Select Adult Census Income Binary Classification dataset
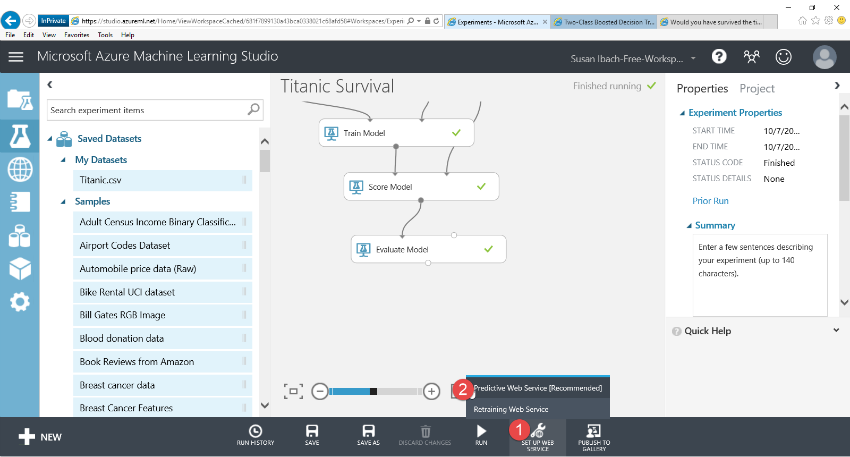 click(163, 222)
